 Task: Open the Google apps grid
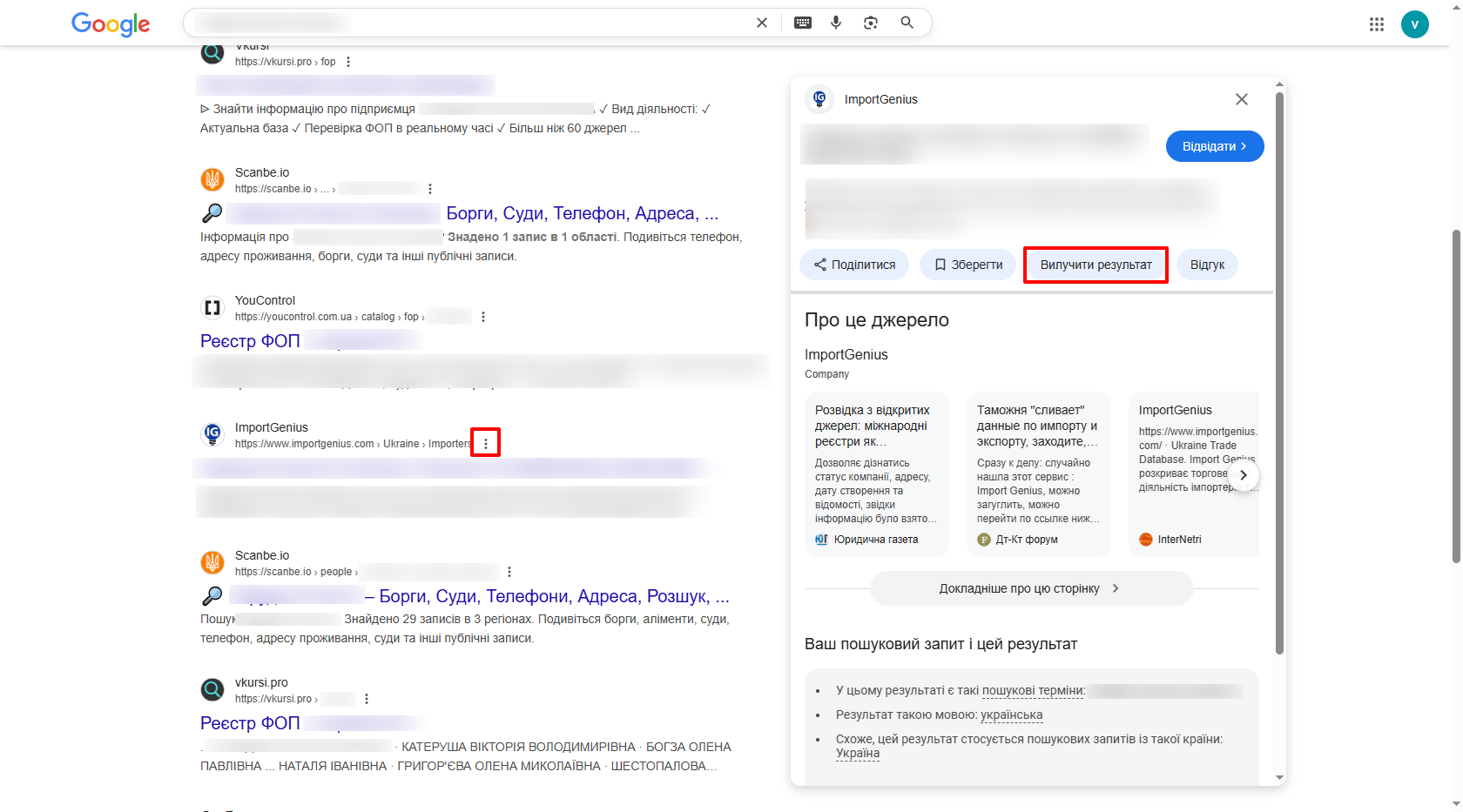[1377, 24]
